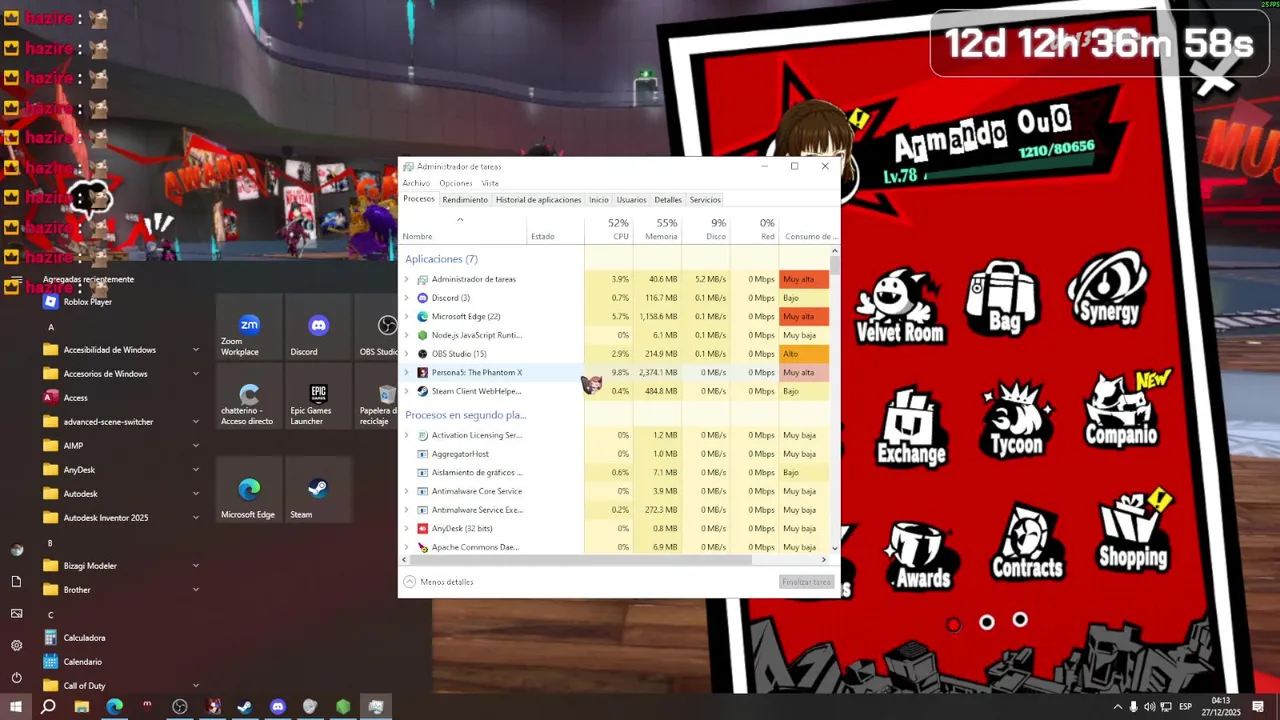Launch the Microsoft Edge tile in Start menu
Screen dimensions: 1280x720
(249, 490)
